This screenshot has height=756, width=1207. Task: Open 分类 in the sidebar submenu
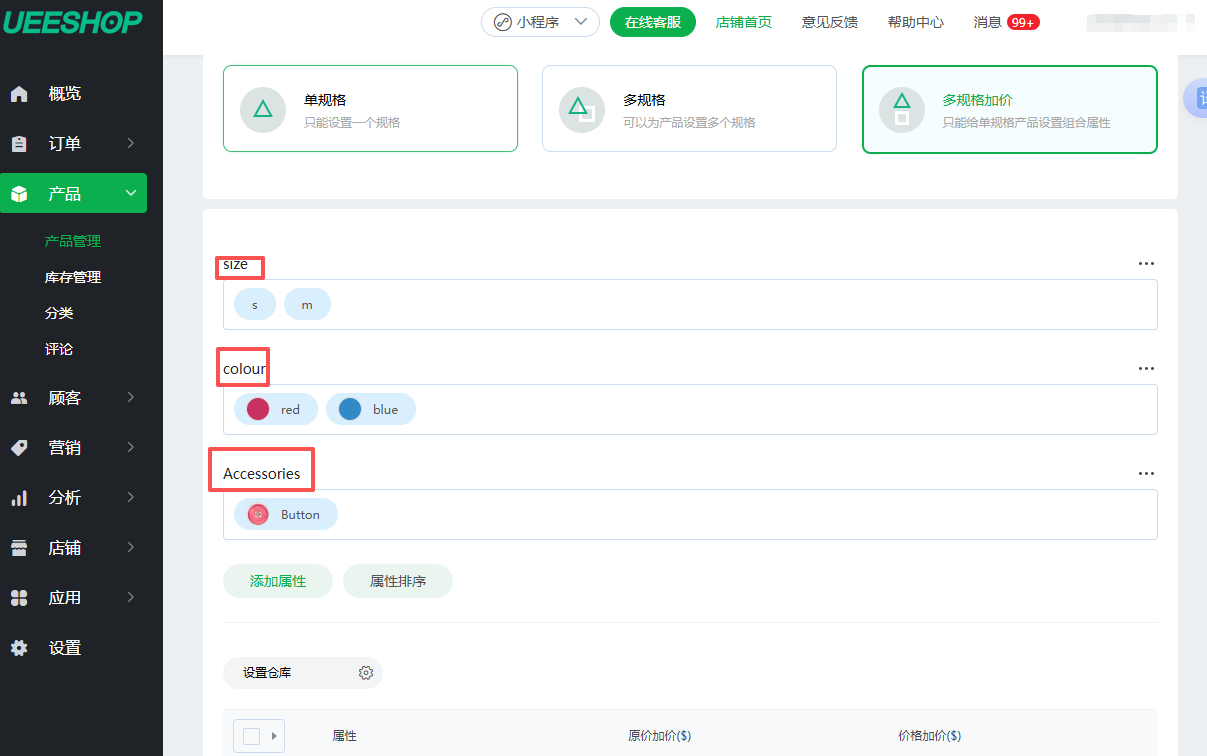[x=59, y=313]
